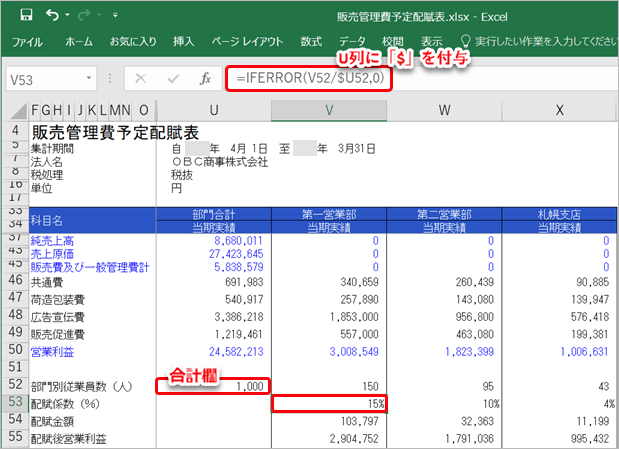Screen dimensions: 619x449
Task: Click the cell with value 103,797
Action: 359,421
